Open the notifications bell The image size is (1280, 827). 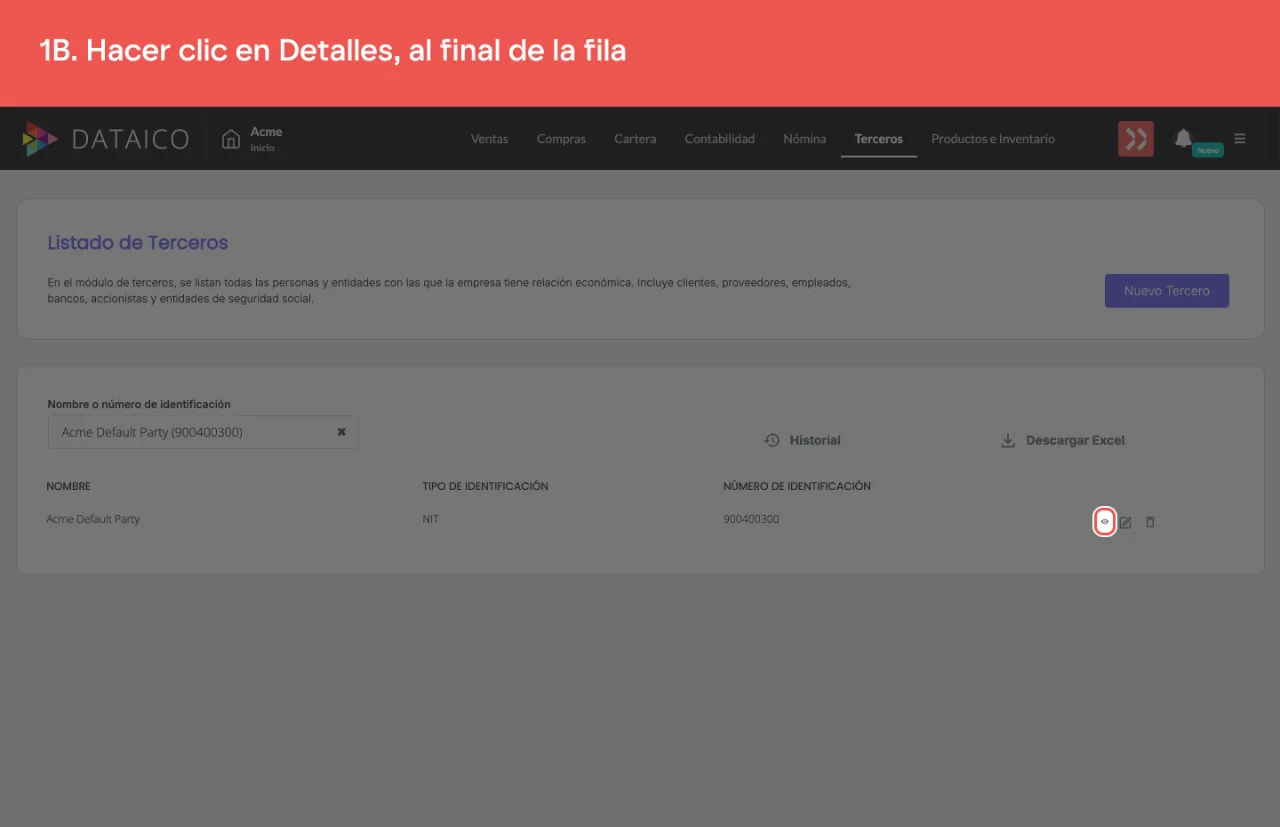click(x=1183, y=138)
